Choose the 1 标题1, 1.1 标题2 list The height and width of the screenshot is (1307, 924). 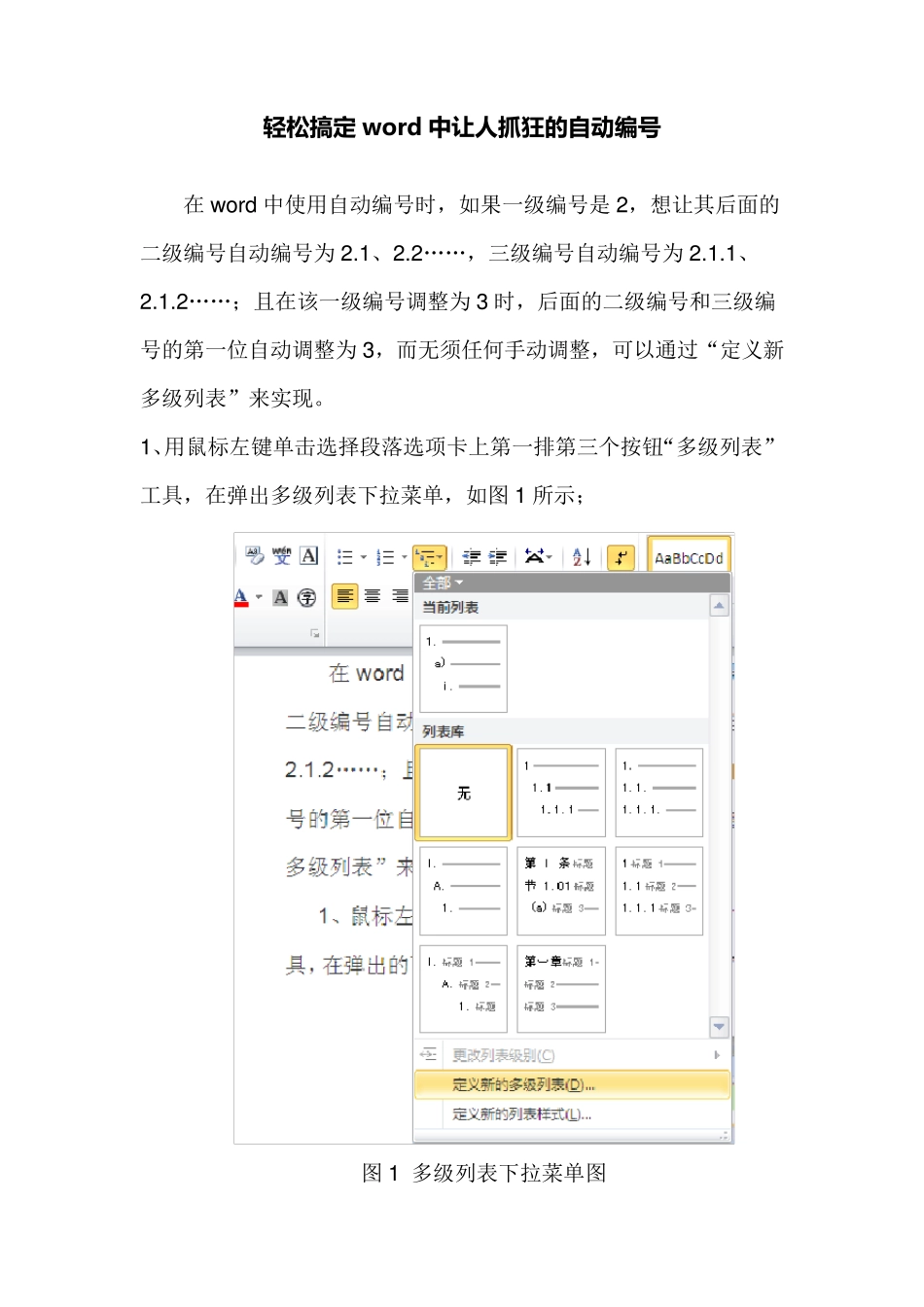pyautogui.click(x=658, y=891)
